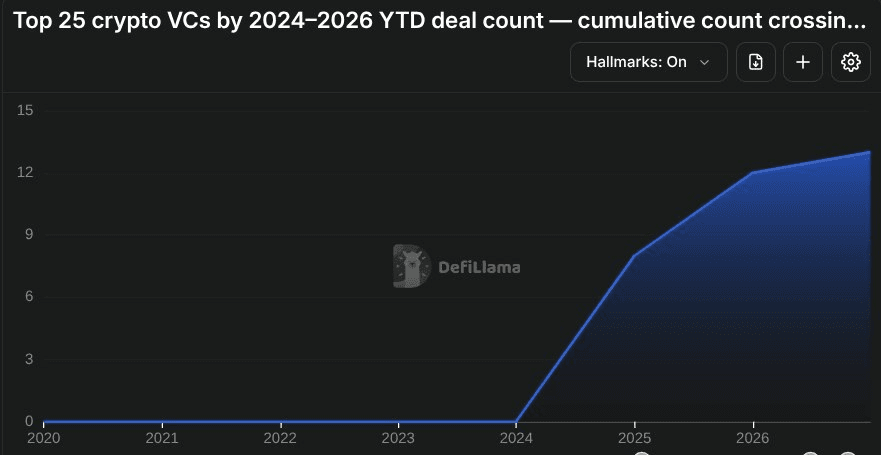Viewport: 881px width, 455px height.
Task: Click the DefiLlama llama logo watermark
Action: [x=412, y=266]
